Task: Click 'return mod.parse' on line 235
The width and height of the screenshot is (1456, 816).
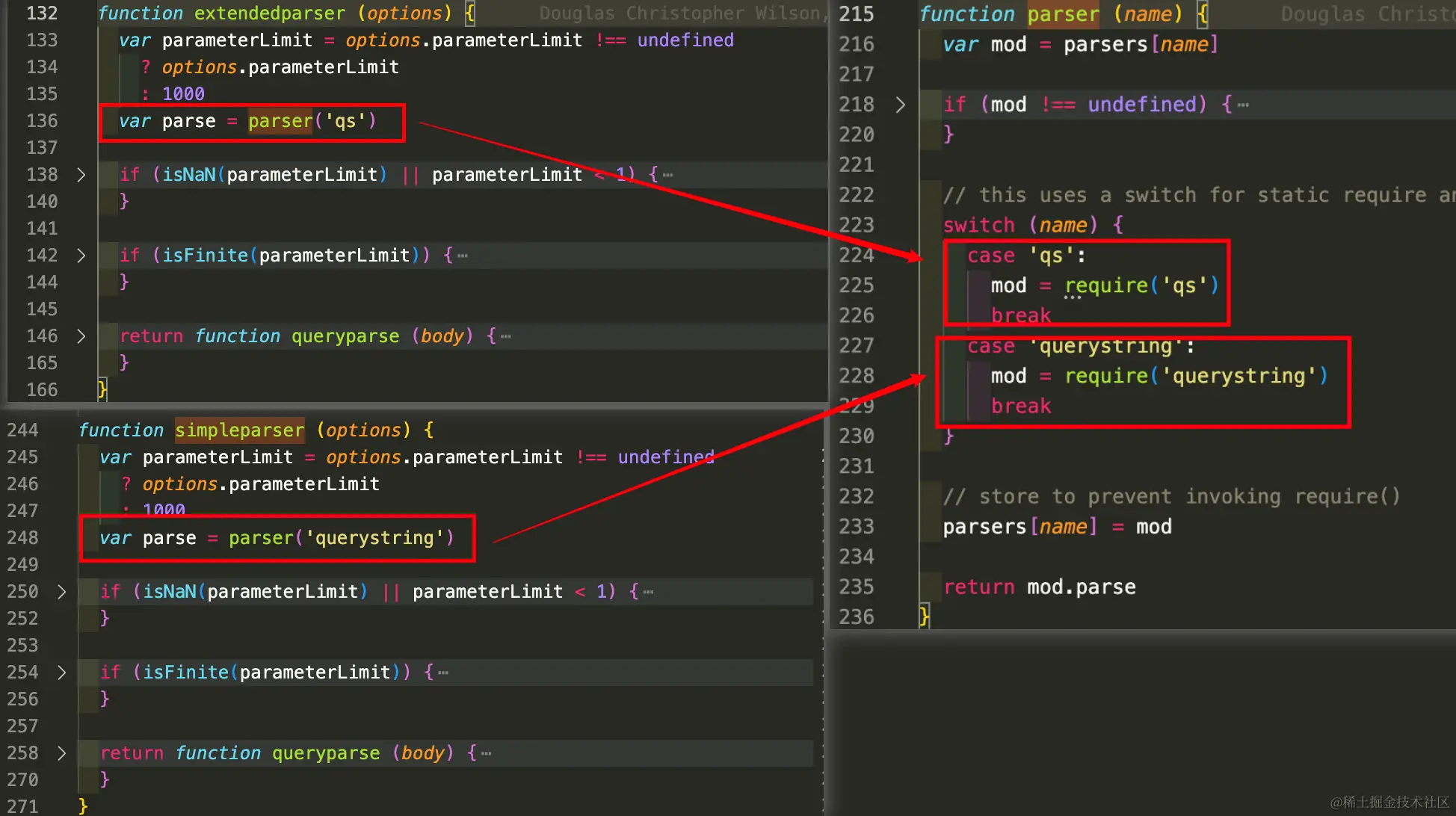Action: coord(1039,587)
